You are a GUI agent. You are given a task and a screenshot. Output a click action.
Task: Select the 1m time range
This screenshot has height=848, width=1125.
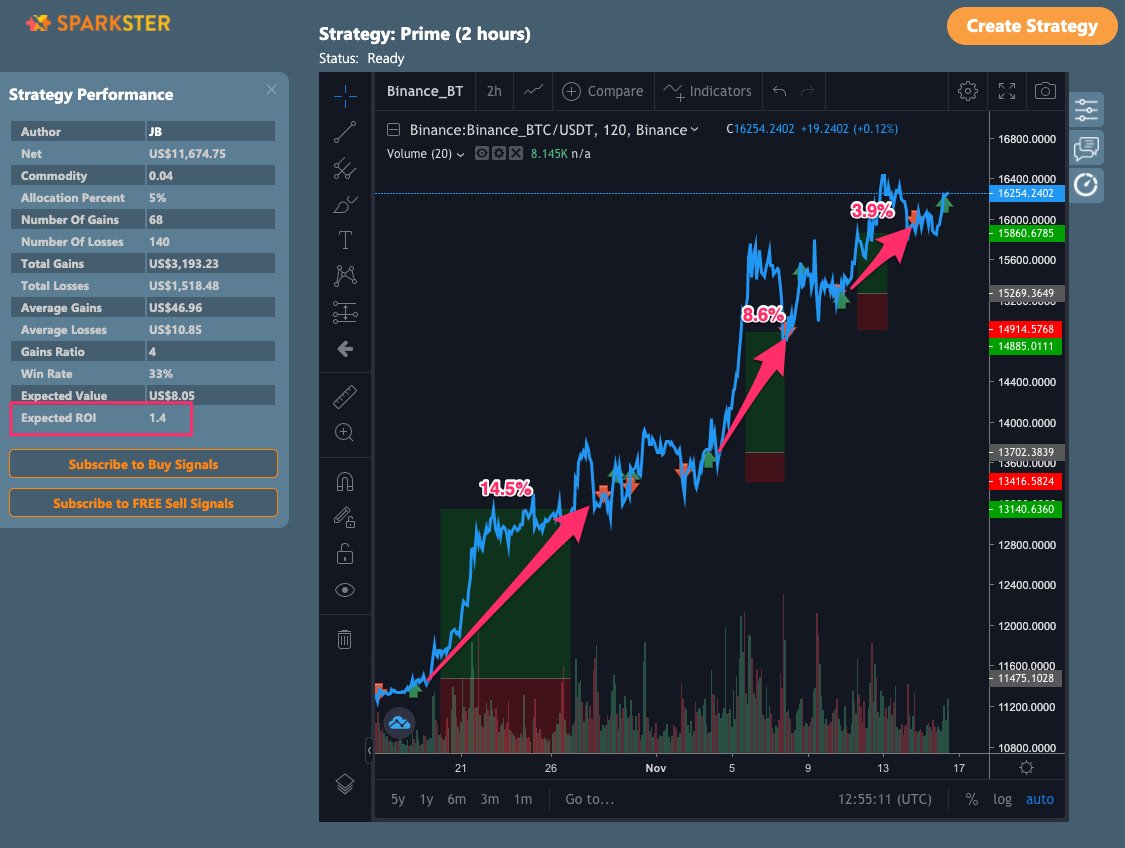[523, 799]
